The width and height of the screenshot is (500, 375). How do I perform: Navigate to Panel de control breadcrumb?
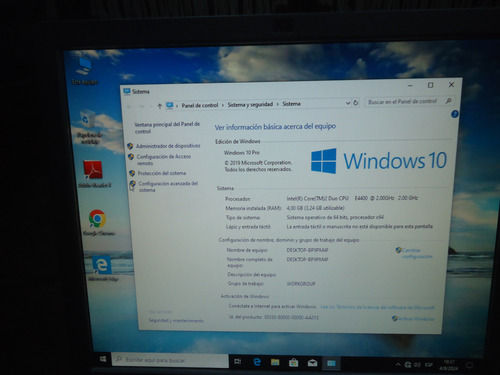click(200, 105)
